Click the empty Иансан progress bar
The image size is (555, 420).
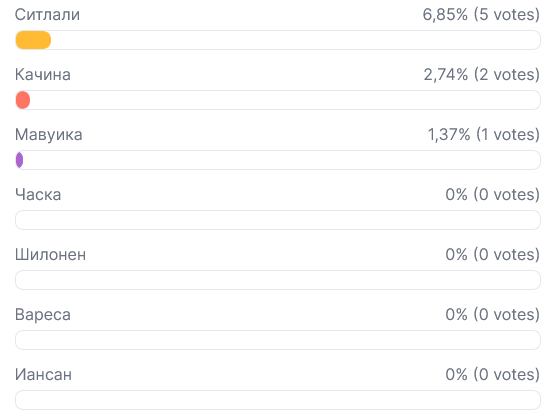(x=278, y=400)
